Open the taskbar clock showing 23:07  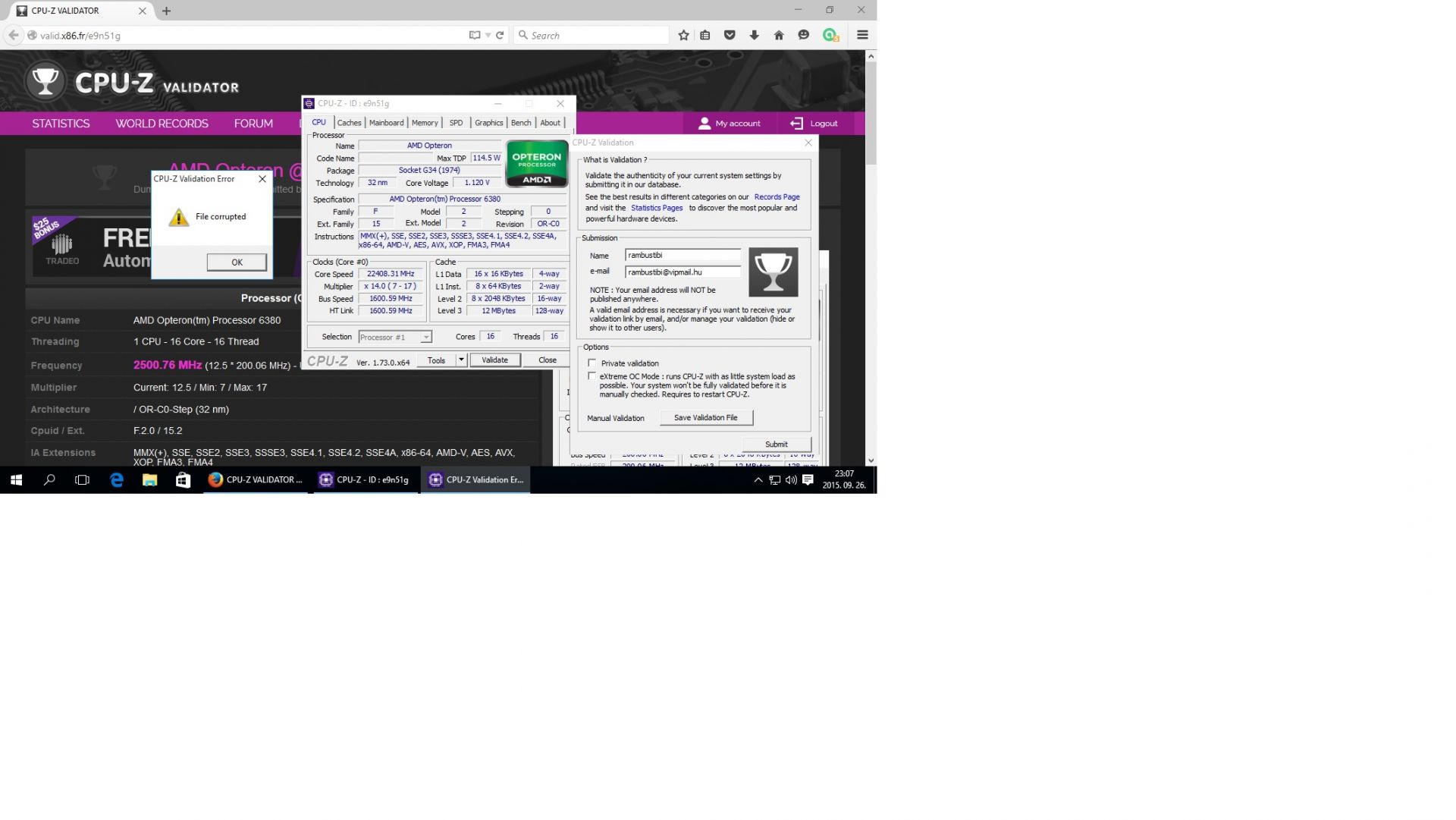pos(844,480)
